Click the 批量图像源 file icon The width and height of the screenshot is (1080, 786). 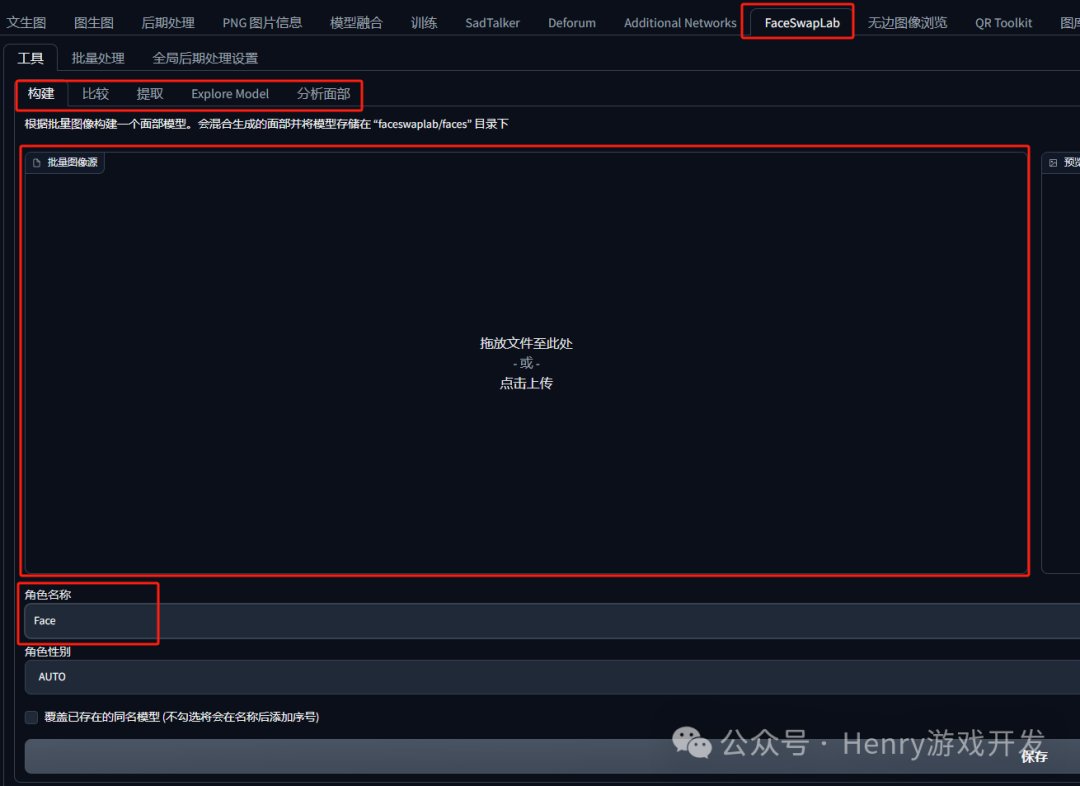(37, 163)
